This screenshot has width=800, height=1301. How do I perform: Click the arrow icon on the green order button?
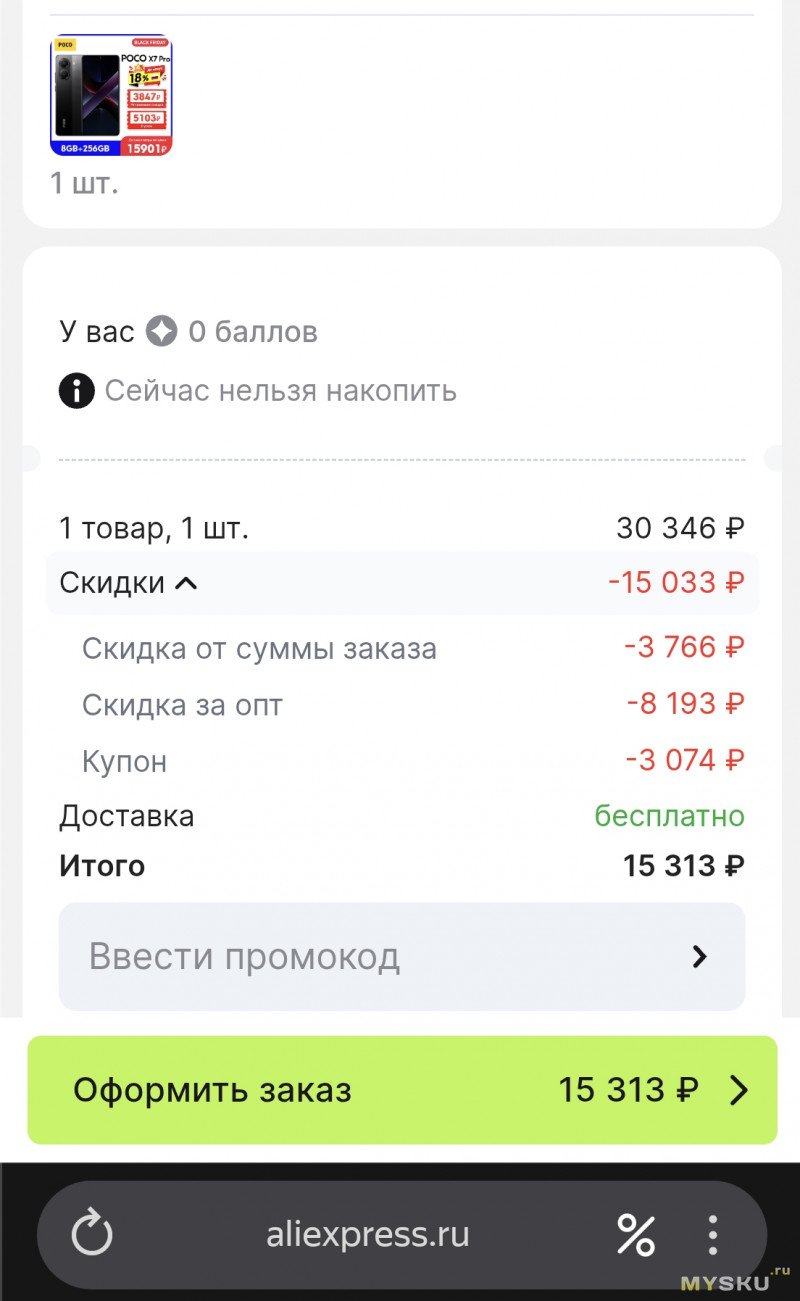click(738, 1090)
